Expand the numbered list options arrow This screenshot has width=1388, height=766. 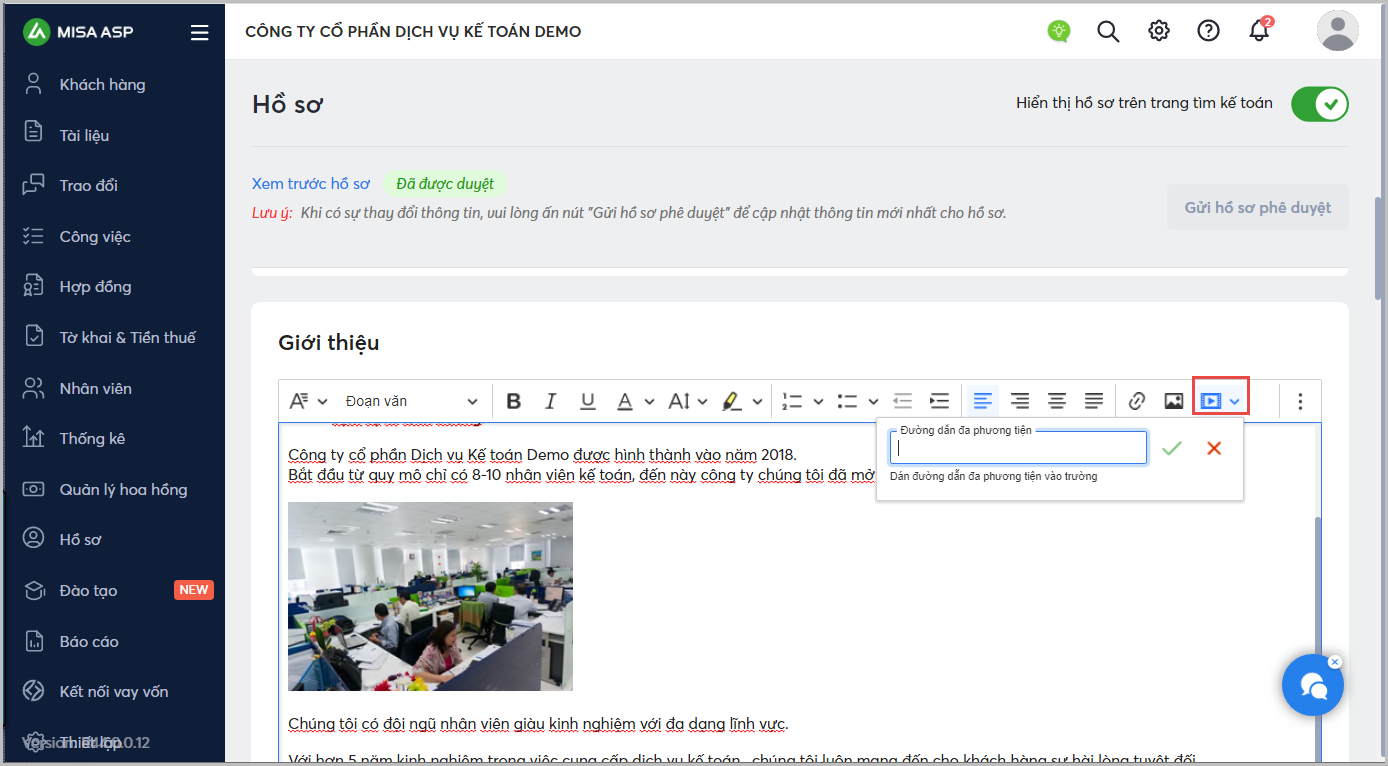tap(817, 401)
